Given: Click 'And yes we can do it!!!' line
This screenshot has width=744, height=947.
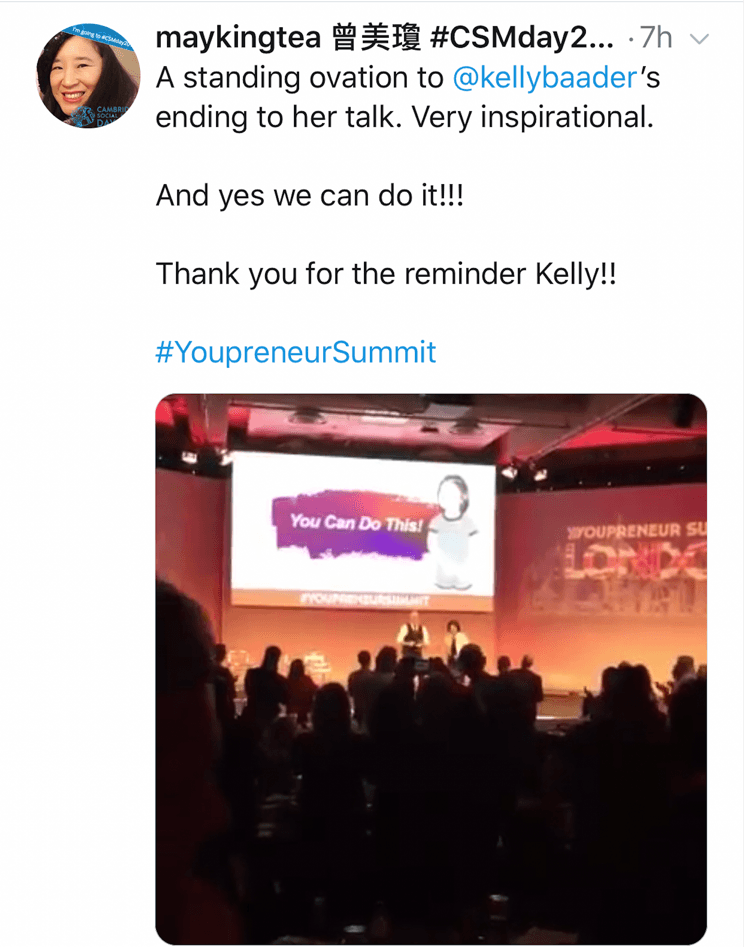Looking at the screenshot, I should point(310,196).
